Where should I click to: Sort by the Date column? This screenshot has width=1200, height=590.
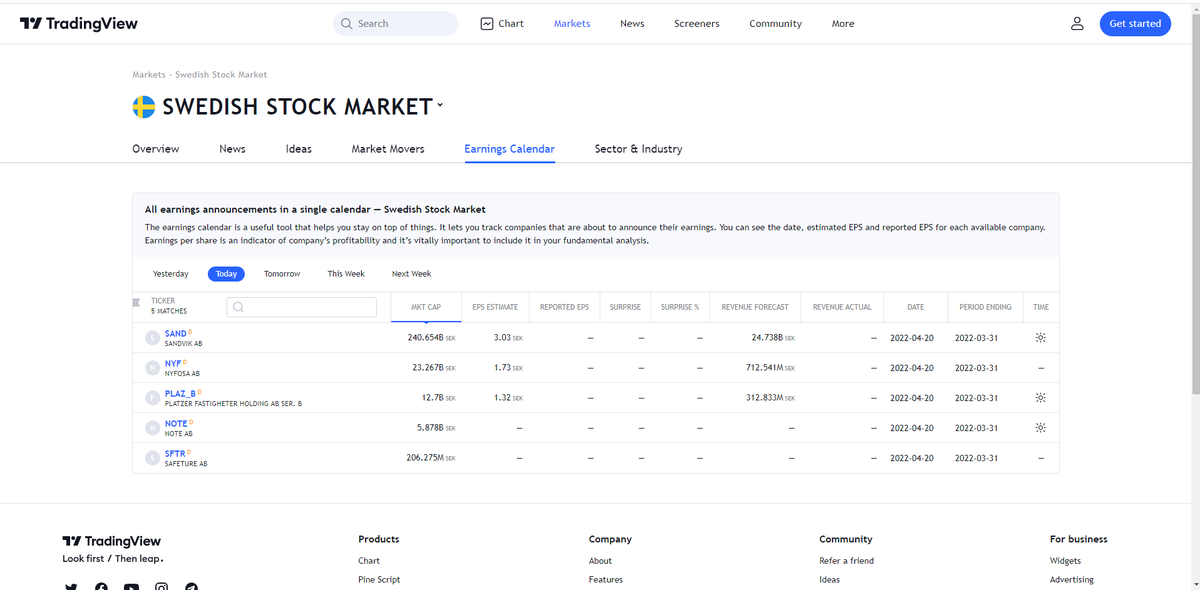(x=916, y=307)
